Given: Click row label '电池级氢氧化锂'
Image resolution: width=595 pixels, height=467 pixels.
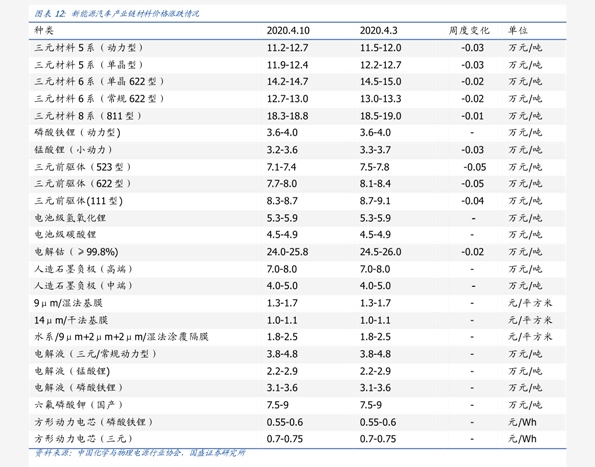Looking at the screenshot, I should click(70, 218).
